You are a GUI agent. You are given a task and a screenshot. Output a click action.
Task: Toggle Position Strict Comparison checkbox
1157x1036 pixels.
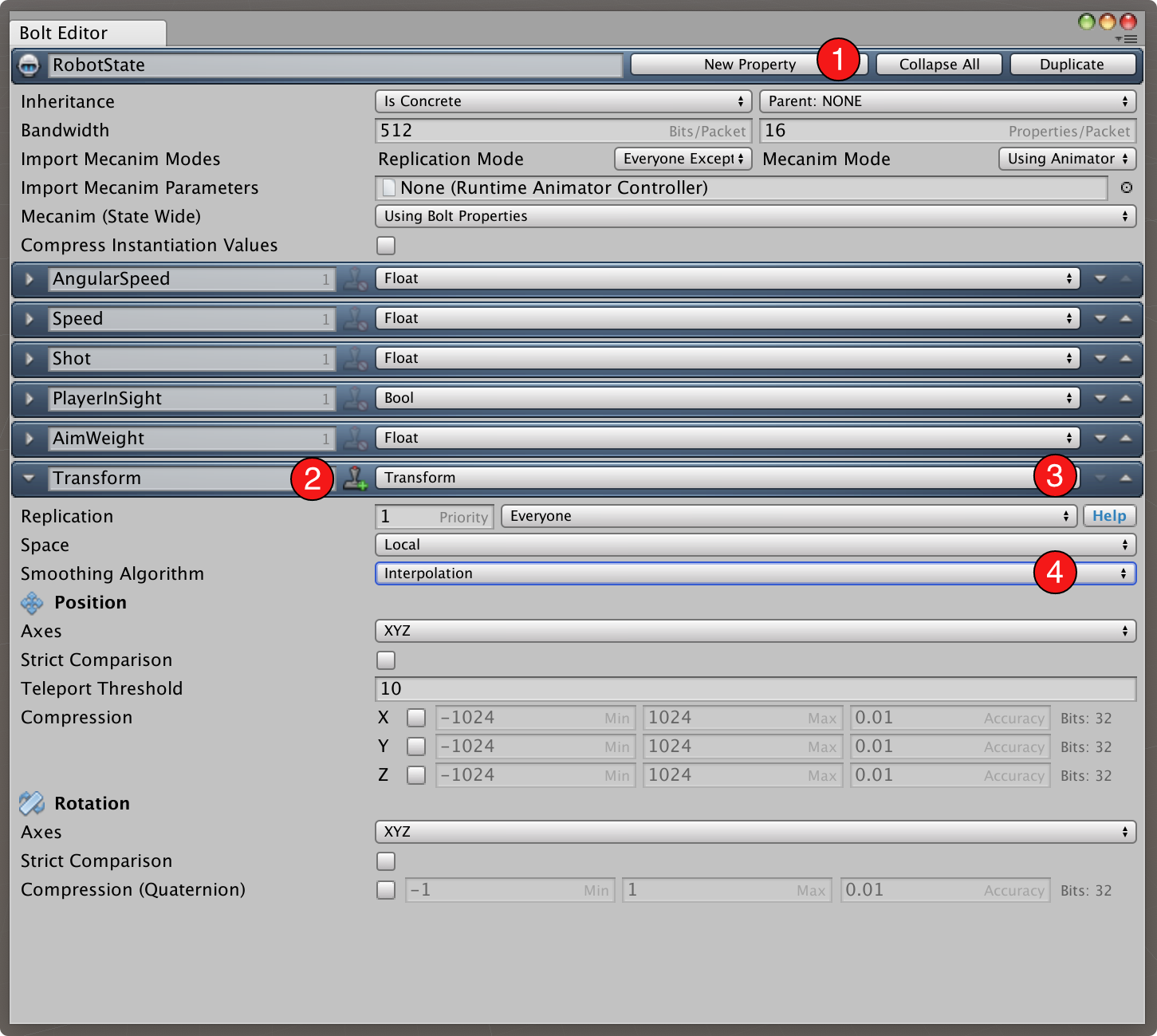386,660
